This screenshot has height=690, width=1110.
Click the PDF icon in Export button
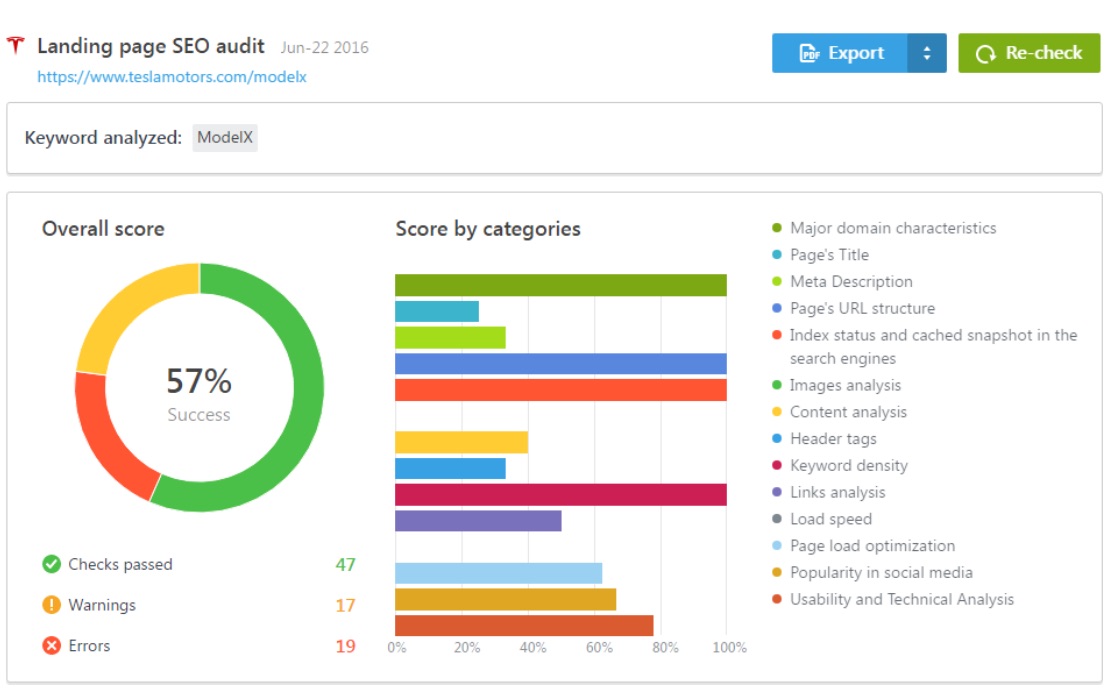click(810, 54)
